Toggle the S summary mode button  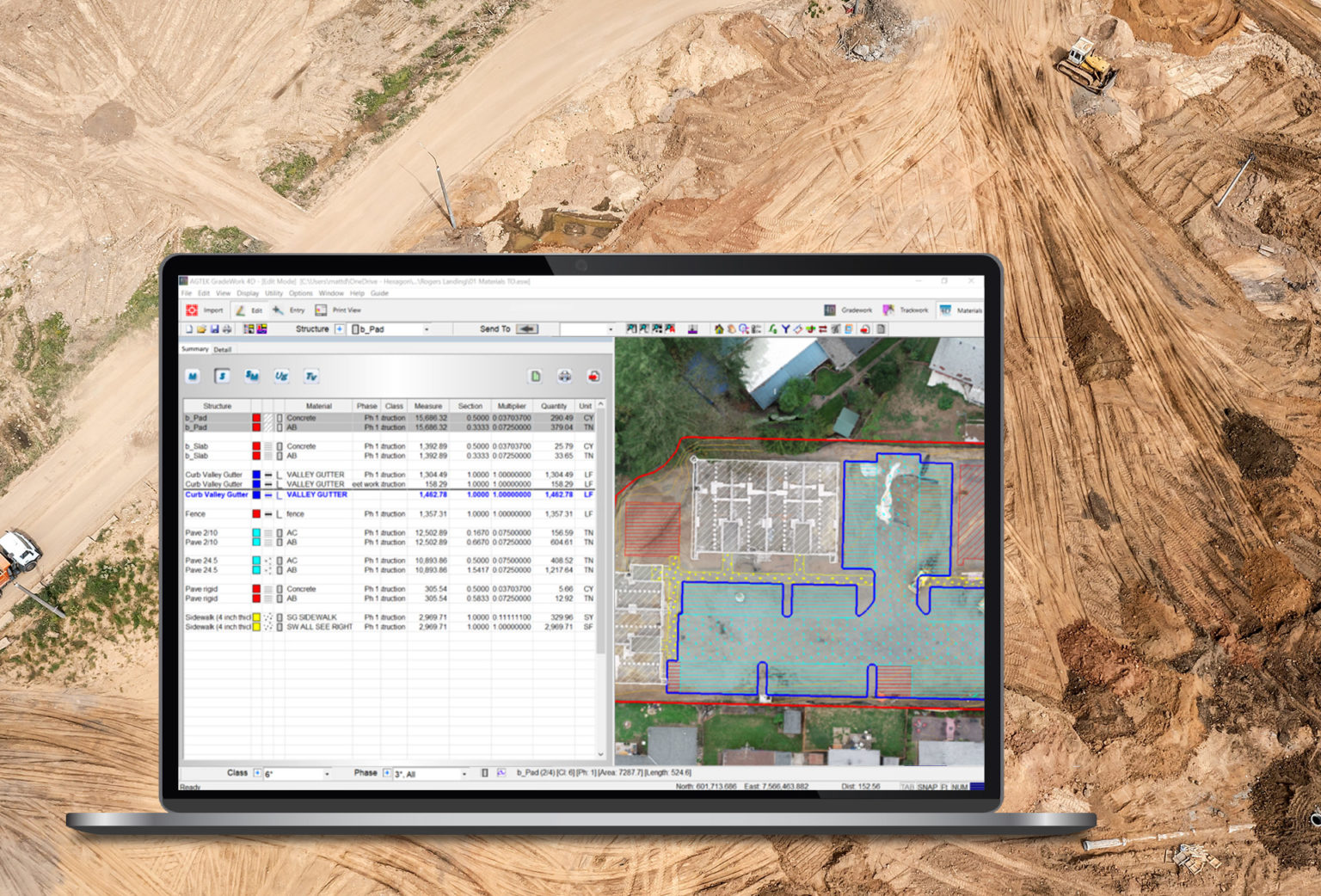tap(222, 377)
